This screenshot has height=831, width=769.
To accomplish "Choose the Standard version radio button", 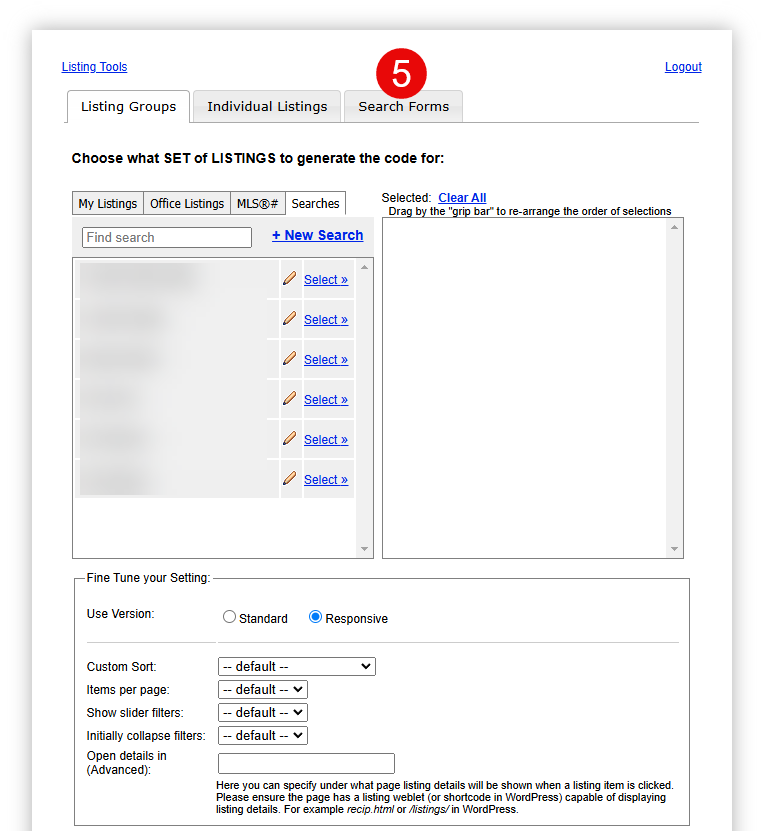I will click(229, 617).
